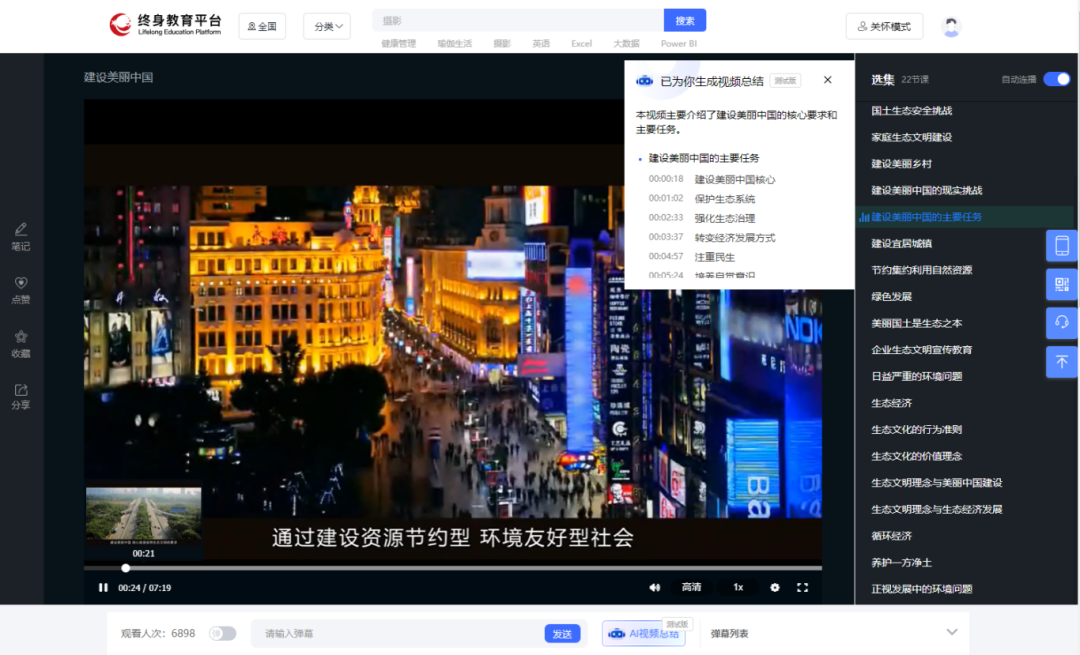Open video settings gear icon
The image size is (1080, 655).
tap(774, 588)
